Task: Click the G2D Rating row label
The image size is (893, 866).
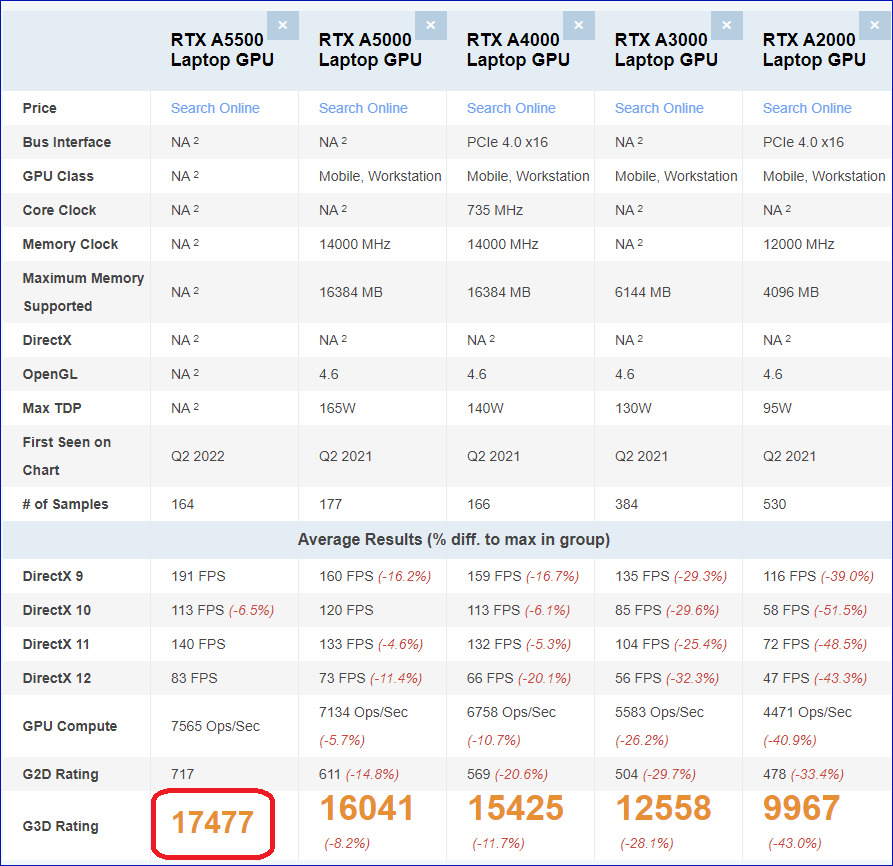Action: pyautogui.click(x=60, y=774)
